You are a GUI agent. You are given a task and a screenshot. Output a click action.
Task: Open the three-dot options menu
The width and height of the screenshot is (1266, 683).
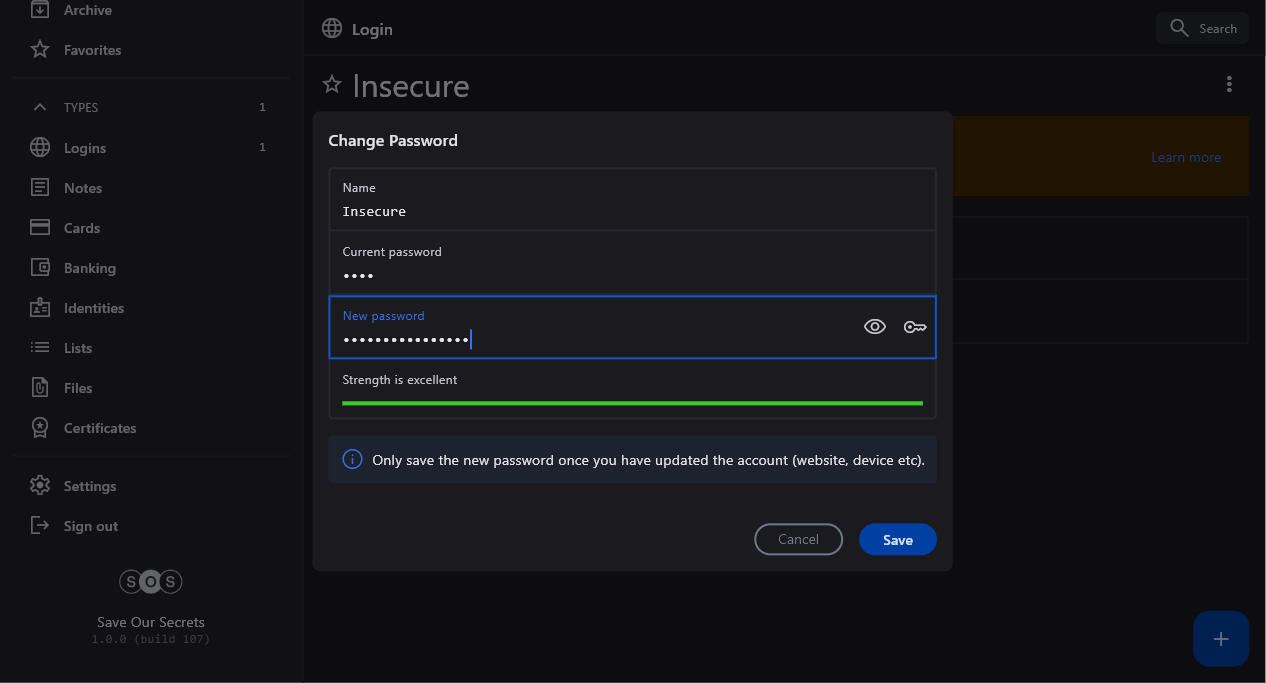pyautogui.click(x=1229, y=85)
